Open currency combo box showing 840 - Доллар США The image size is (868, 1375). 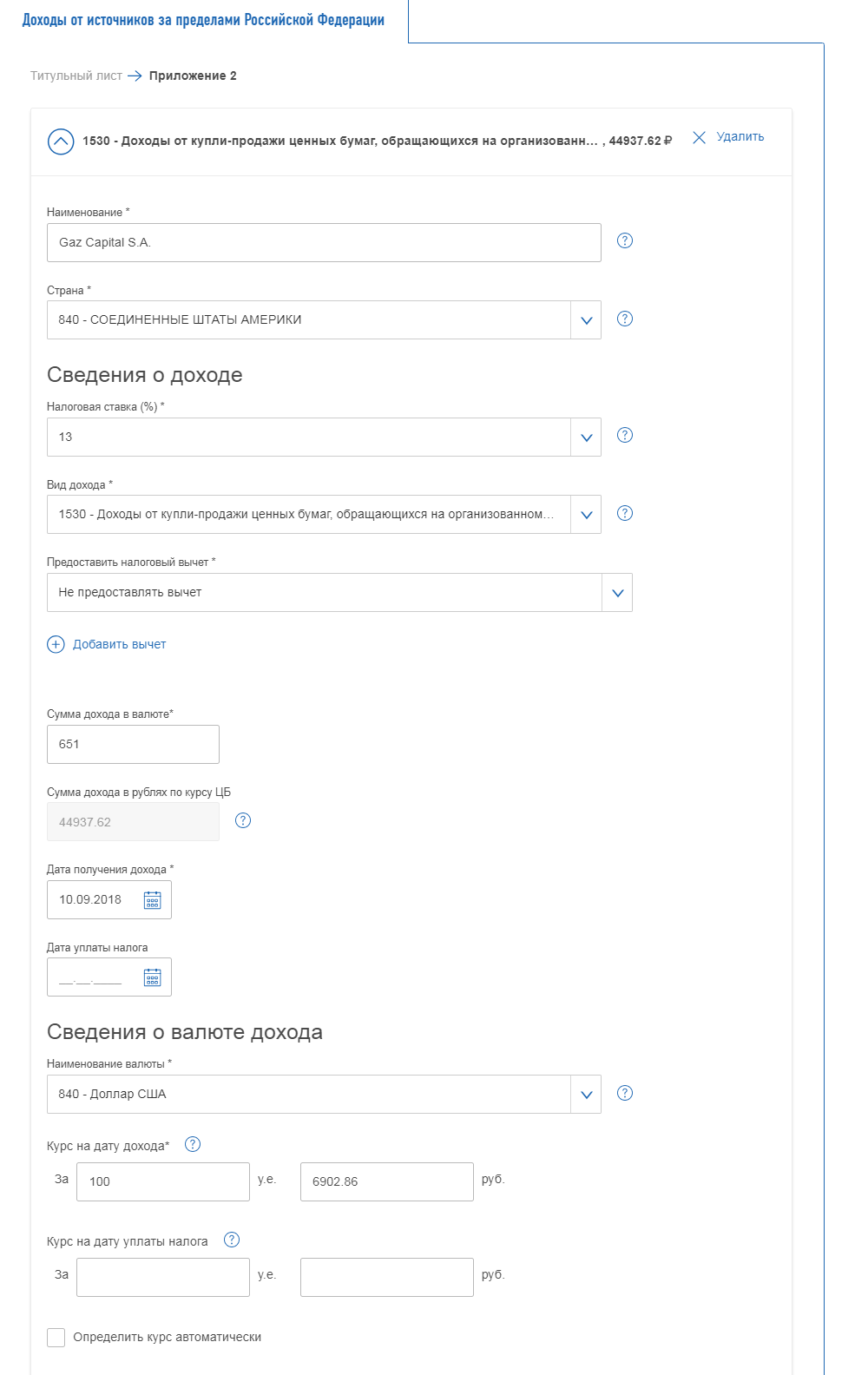point(324,1095)
